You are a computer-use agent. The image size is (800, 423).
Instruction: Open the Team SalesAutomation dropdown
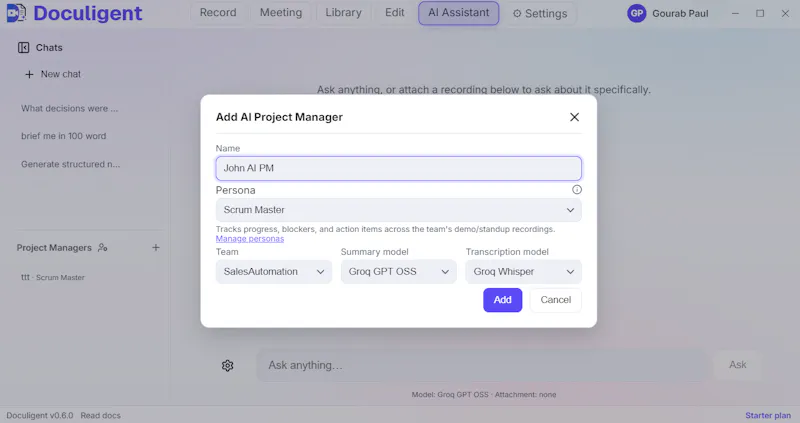[x=273, y=271]
